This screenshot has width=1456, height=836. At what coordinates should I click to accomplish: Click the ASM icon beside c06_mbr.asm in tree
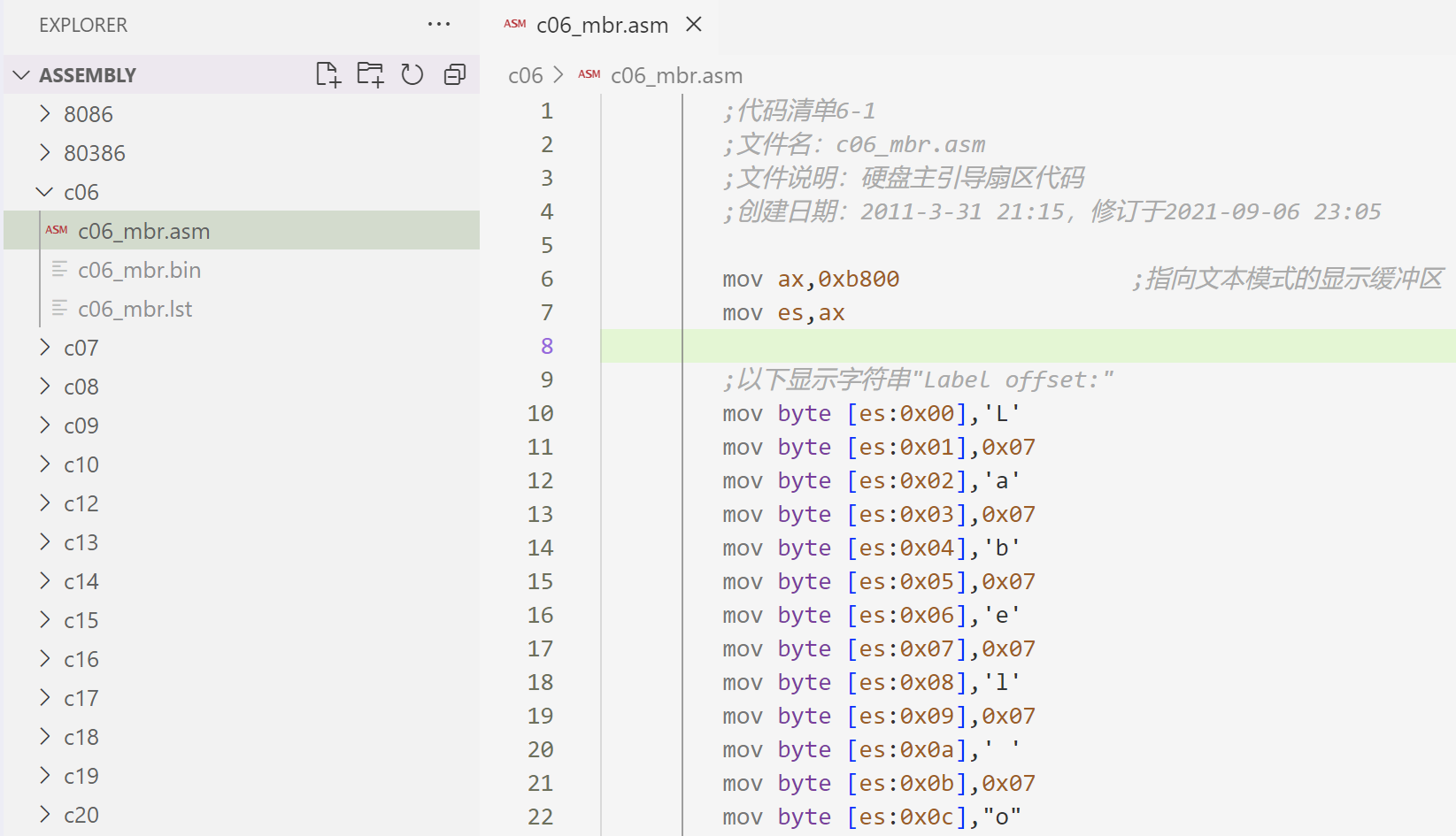57,230
